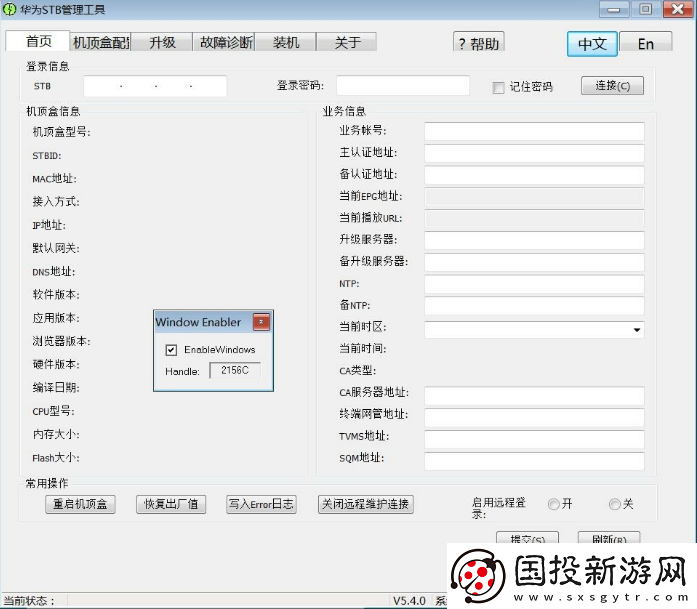697x609 pixels.
Task: Click the 软件版本 label
Action: pyautogui.click(x=56, y=295)
